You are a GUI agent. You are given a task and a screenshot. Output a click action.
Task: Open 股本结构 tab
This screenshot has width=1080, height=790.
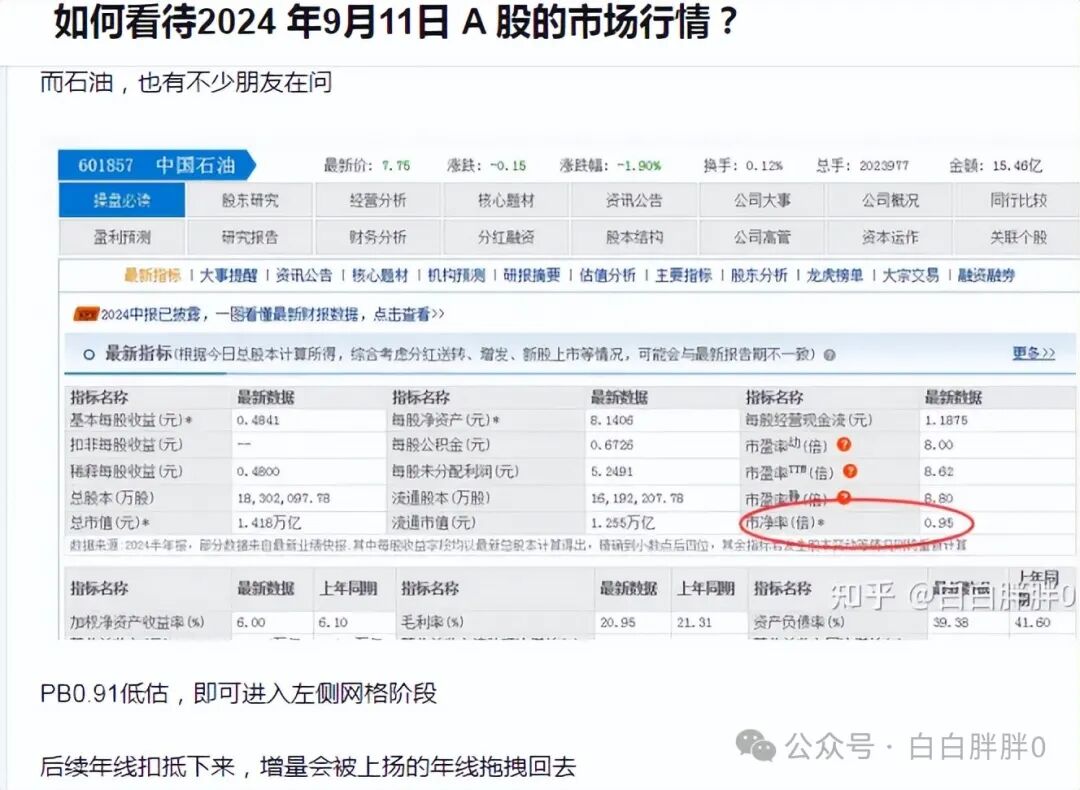pyautogui.click(x=634, y=237)
